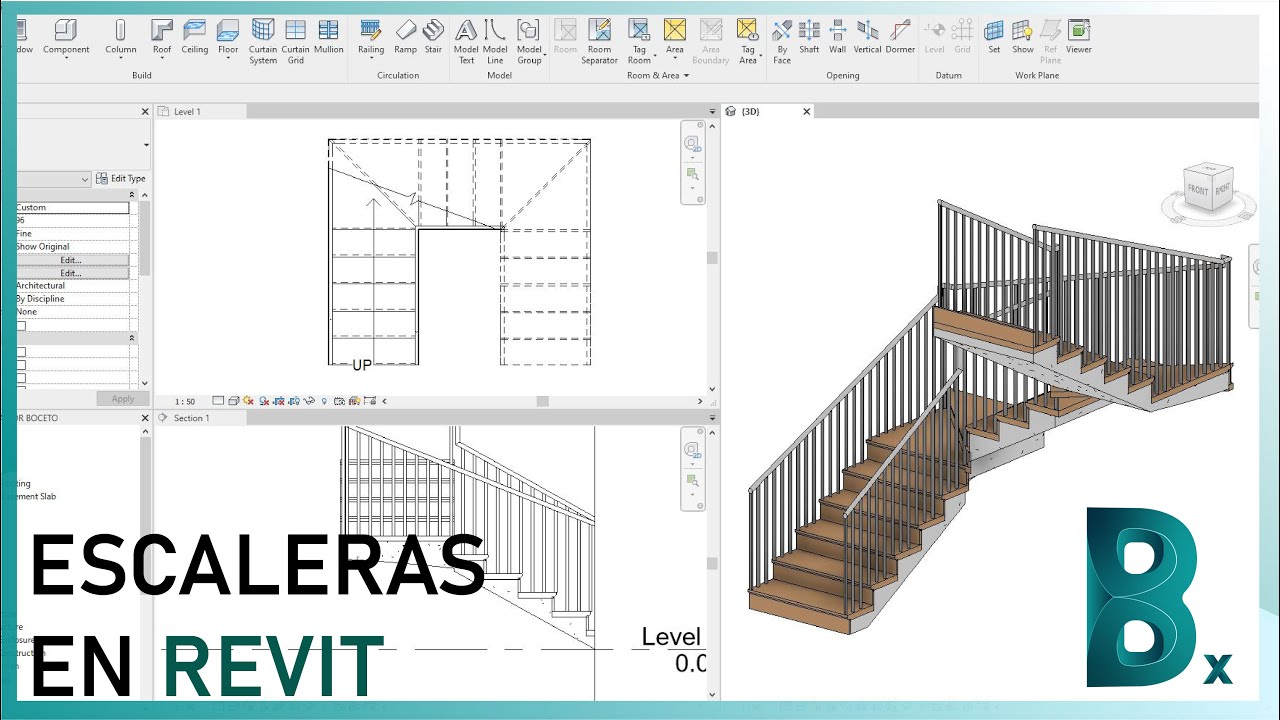Screen dimensions: 1280x720
Task: Click the 1 : 50 view scale
Action: (x=185, y=401)
